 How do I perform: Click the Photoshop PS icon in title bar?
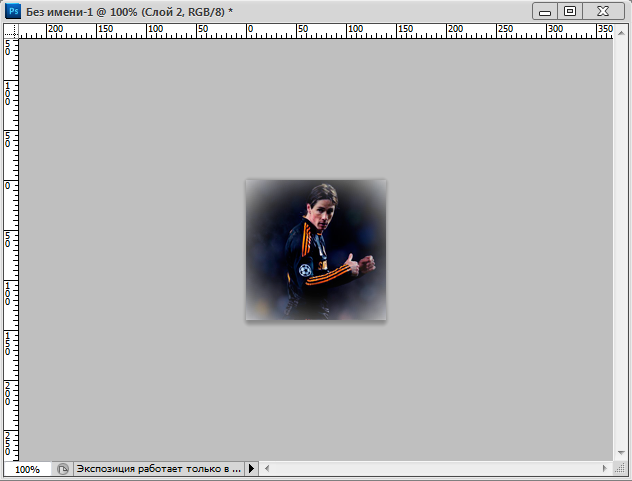(13, 10)
